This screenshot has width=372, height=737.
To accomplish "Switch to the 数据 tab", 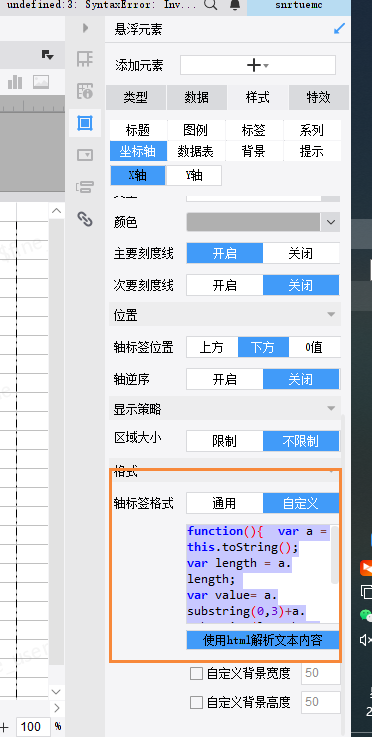I will coord(197,97).
